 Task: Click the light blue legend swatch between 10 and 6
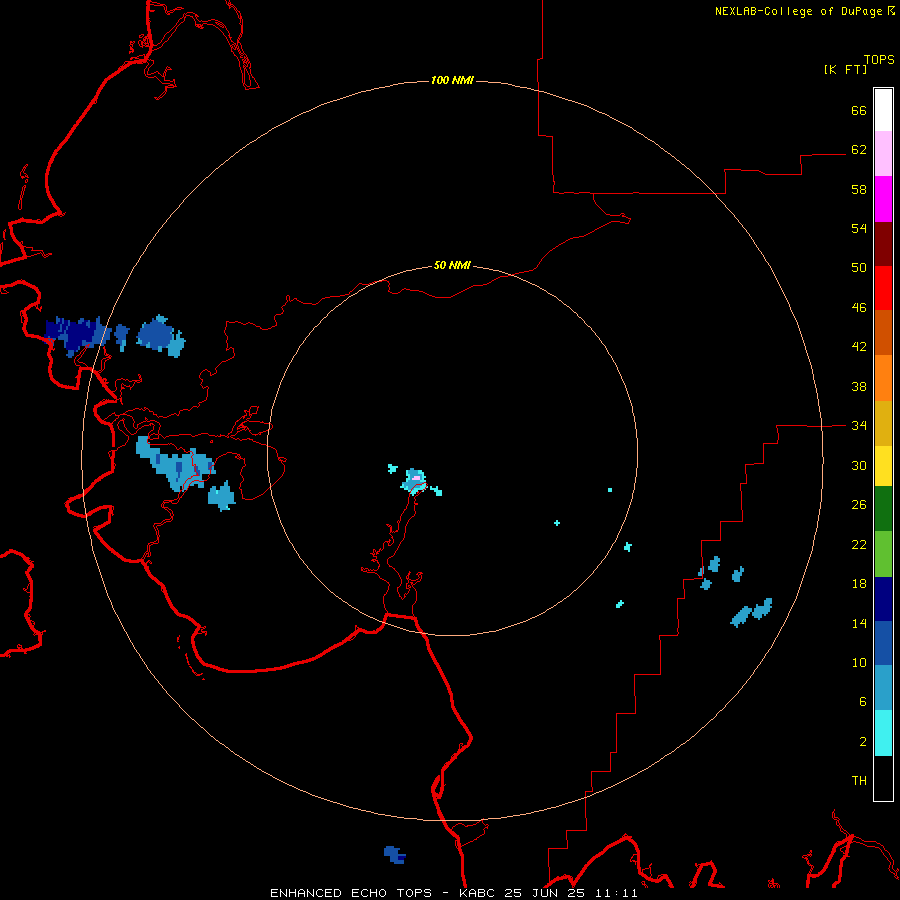pos(883,687)
